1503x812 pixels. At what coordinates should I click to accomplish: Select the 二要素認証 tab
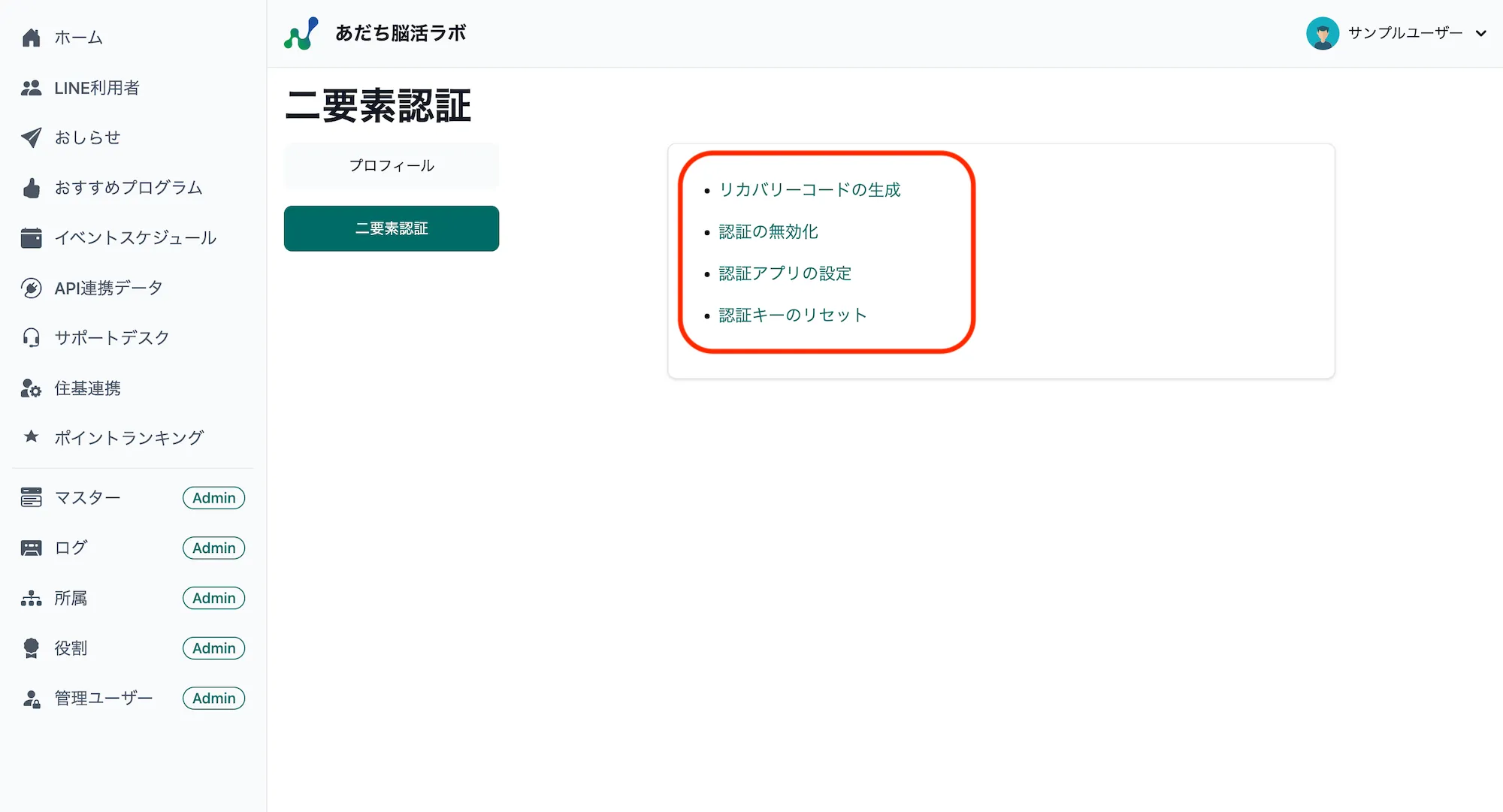point(391,228)
